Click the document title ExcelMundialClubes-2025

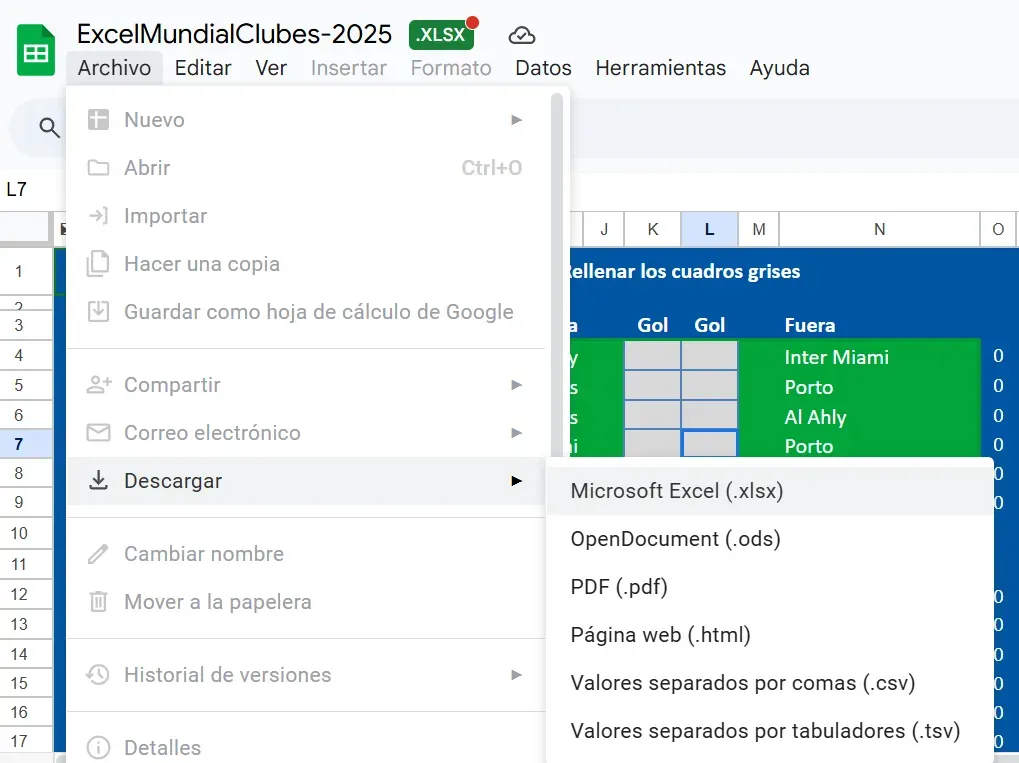(x=234, y=34)
